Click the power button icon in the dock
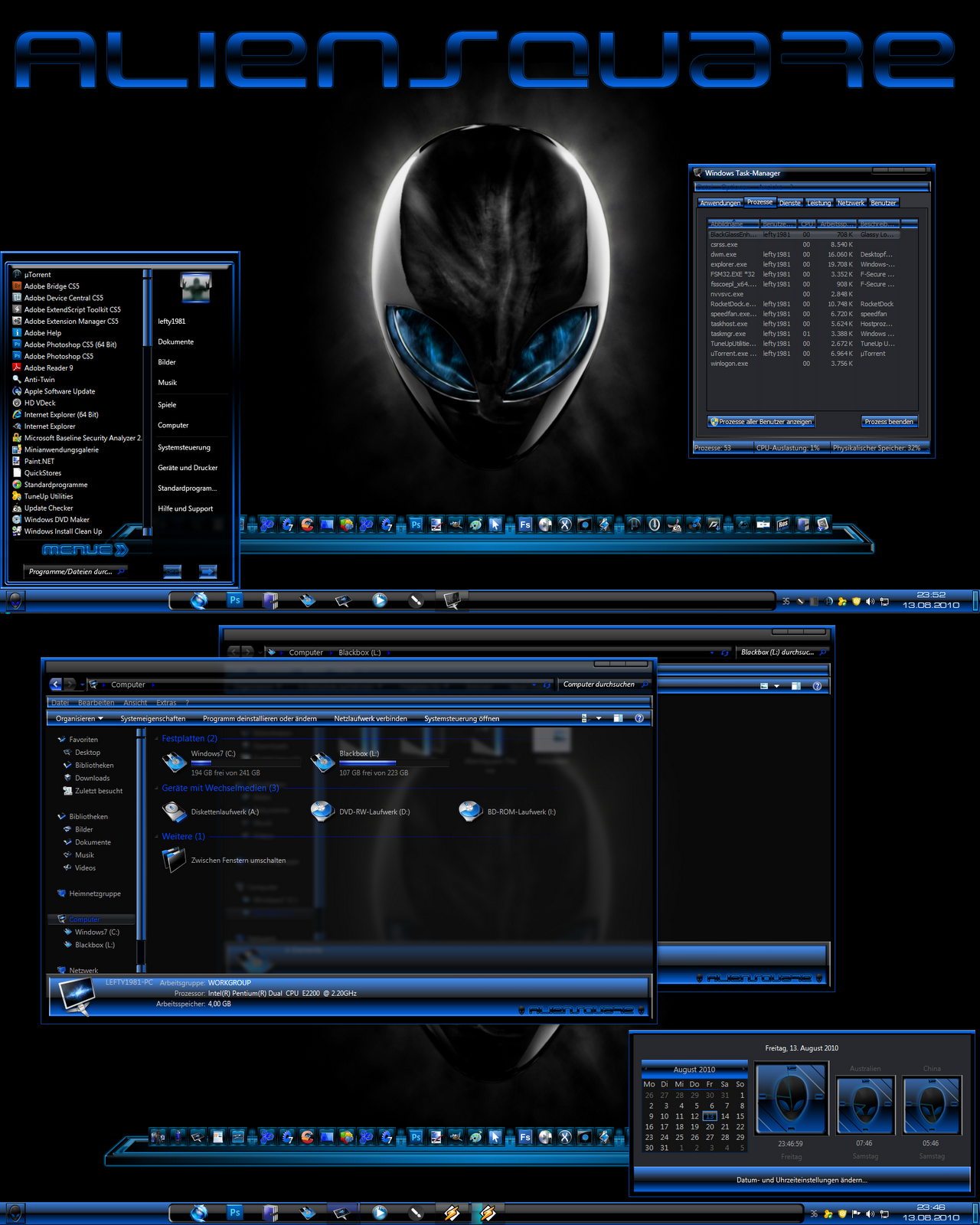Image resolution: width=980 pixels, height=1225 pixels. coord(654,524)
